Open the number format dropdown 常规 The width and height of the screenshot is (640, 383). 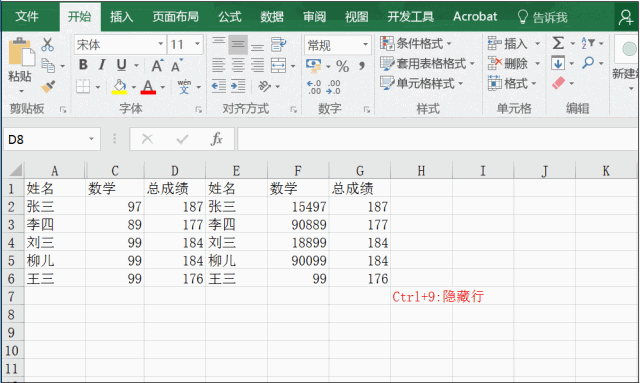pyautogui.click(x=365, y=45)
